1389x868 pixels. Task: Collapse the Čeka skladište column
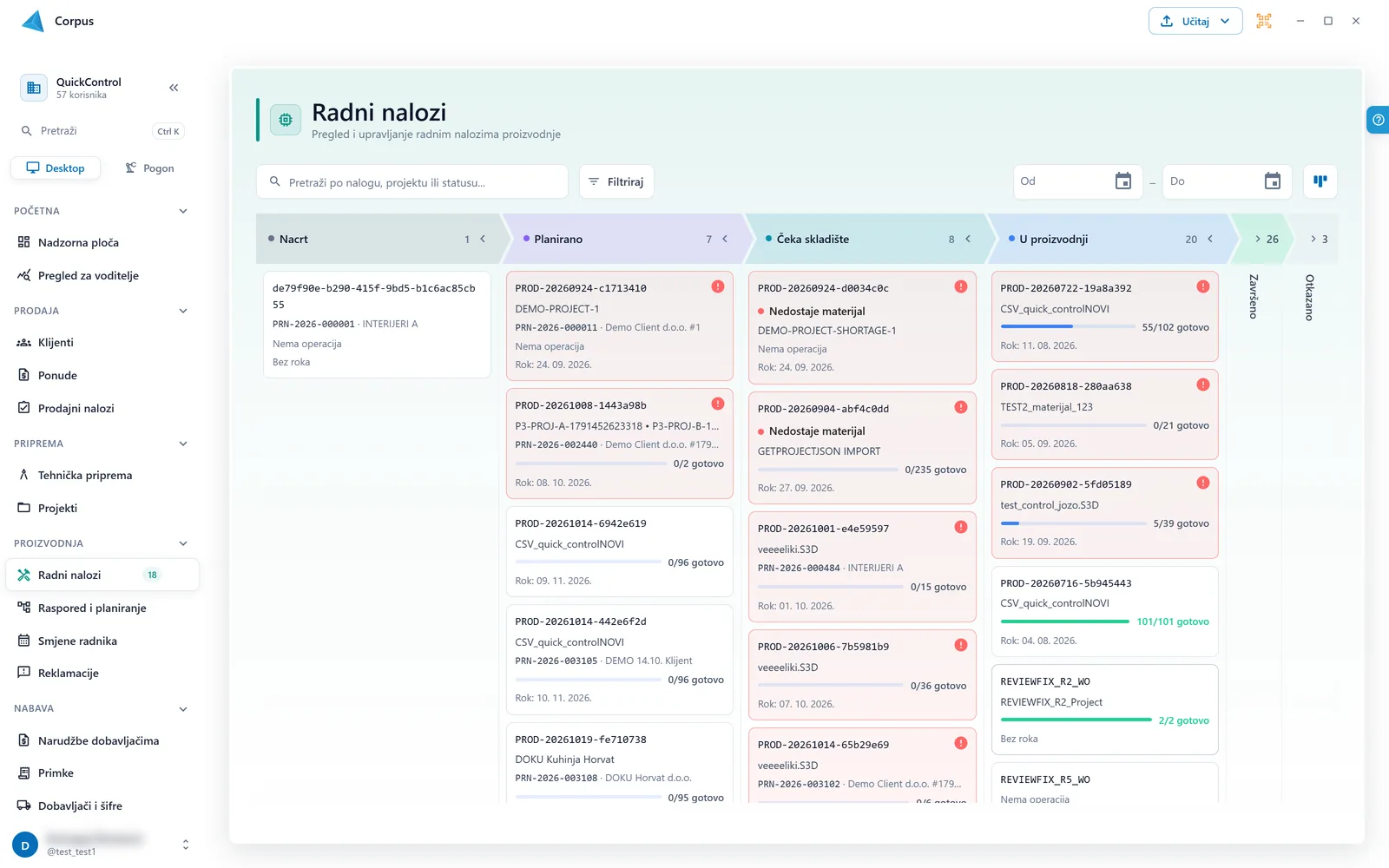968,239
